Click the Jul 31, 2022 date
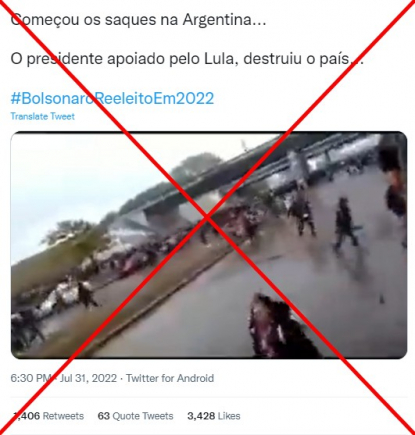This screenshot has height=435, width=415. coord(88,378)
